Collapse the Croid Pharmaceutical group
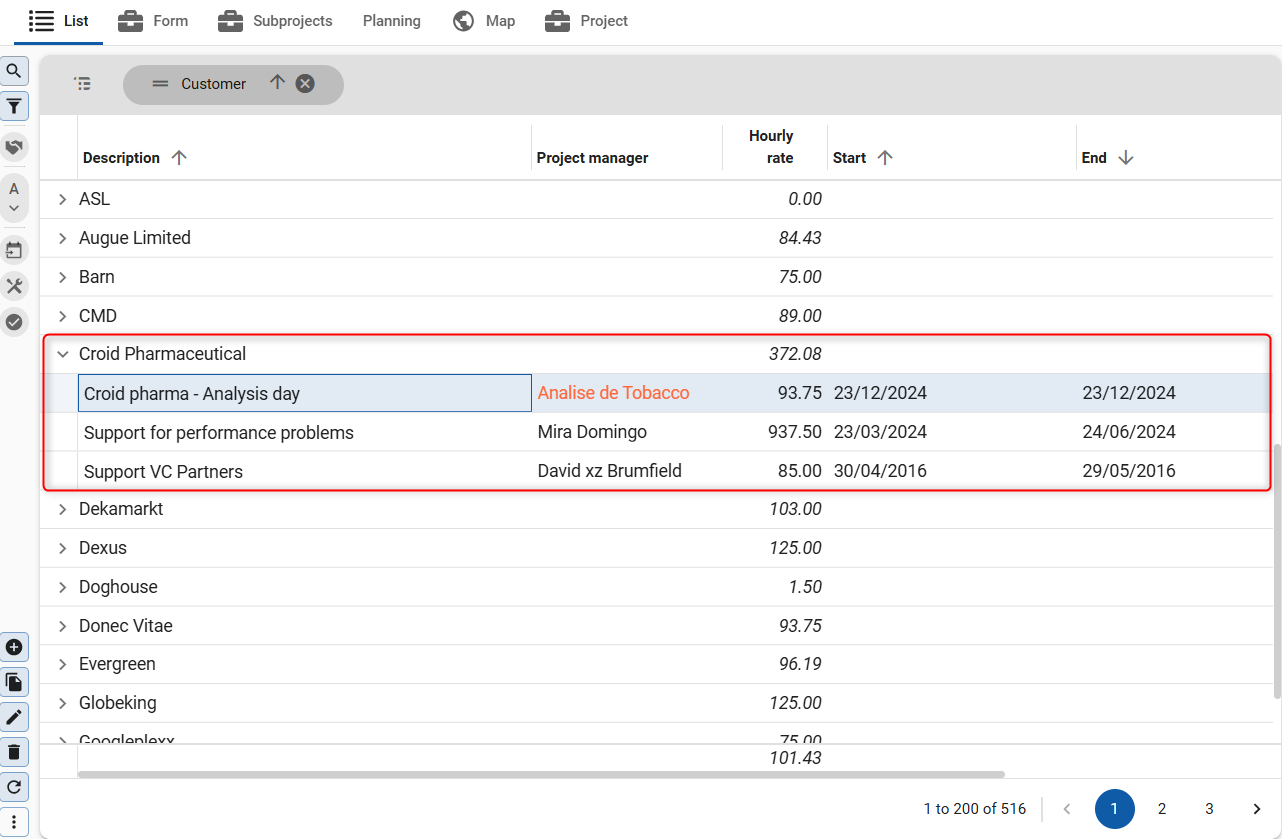The width and height of the screenshot is (1282, 839). pyautogui.click(x=62, y=354)
